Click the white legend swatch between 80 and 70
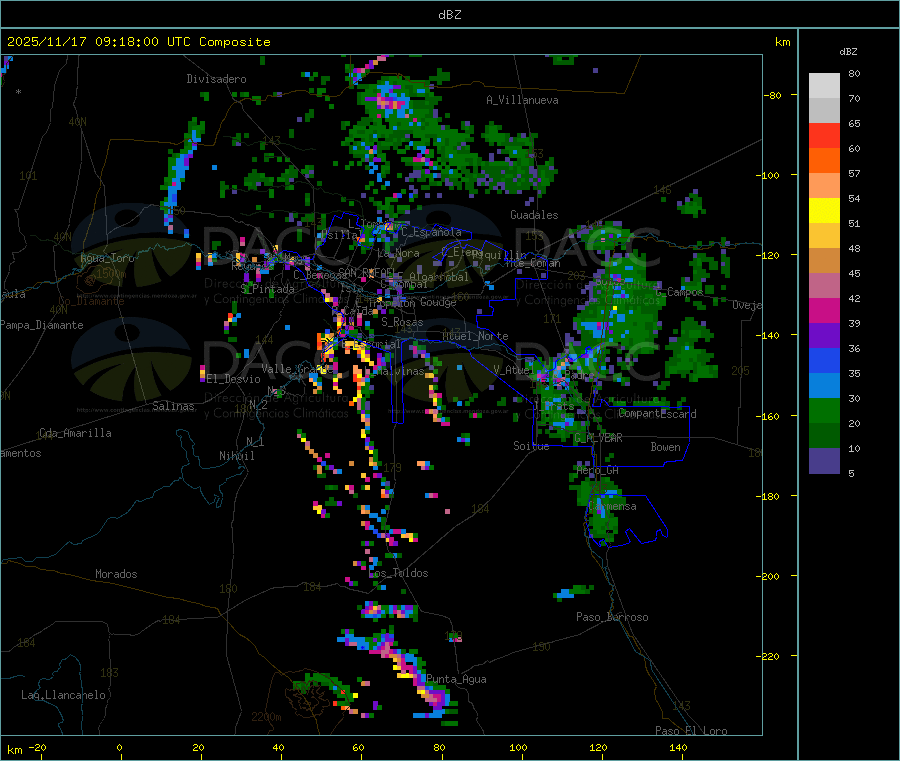 [824, 86]
